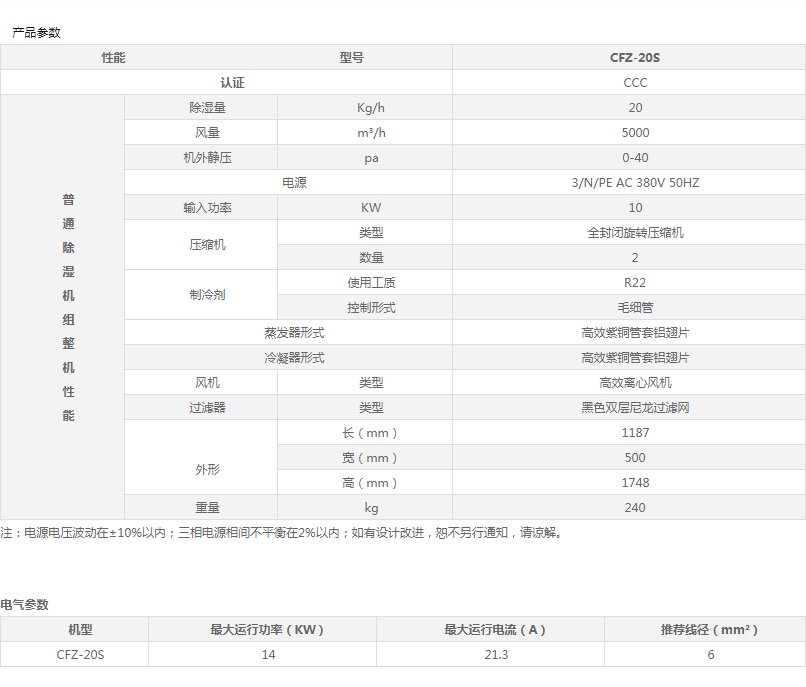Select the 21.3 max current value
Image resolution: width=806 pixels, height=687 pixels.
tap(495, 655)
